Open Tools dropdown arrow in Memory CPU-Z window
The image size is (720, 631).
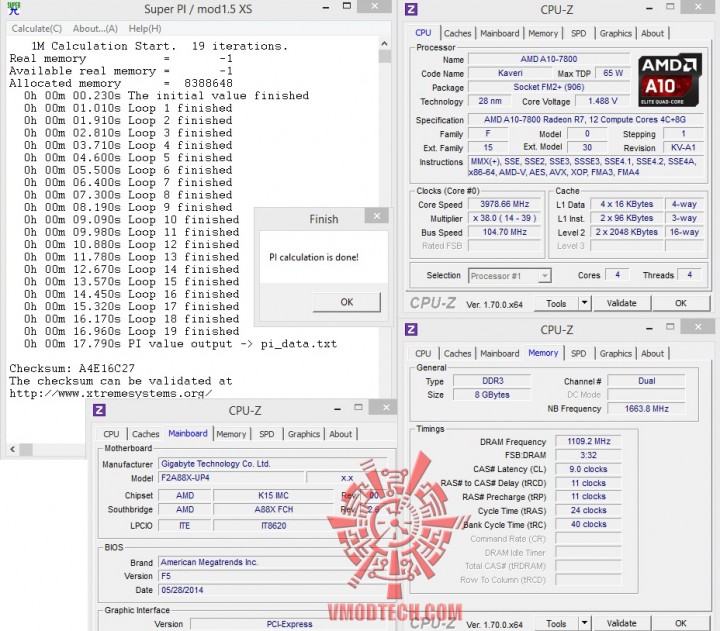pyautogui.click(x=585, y=624)
